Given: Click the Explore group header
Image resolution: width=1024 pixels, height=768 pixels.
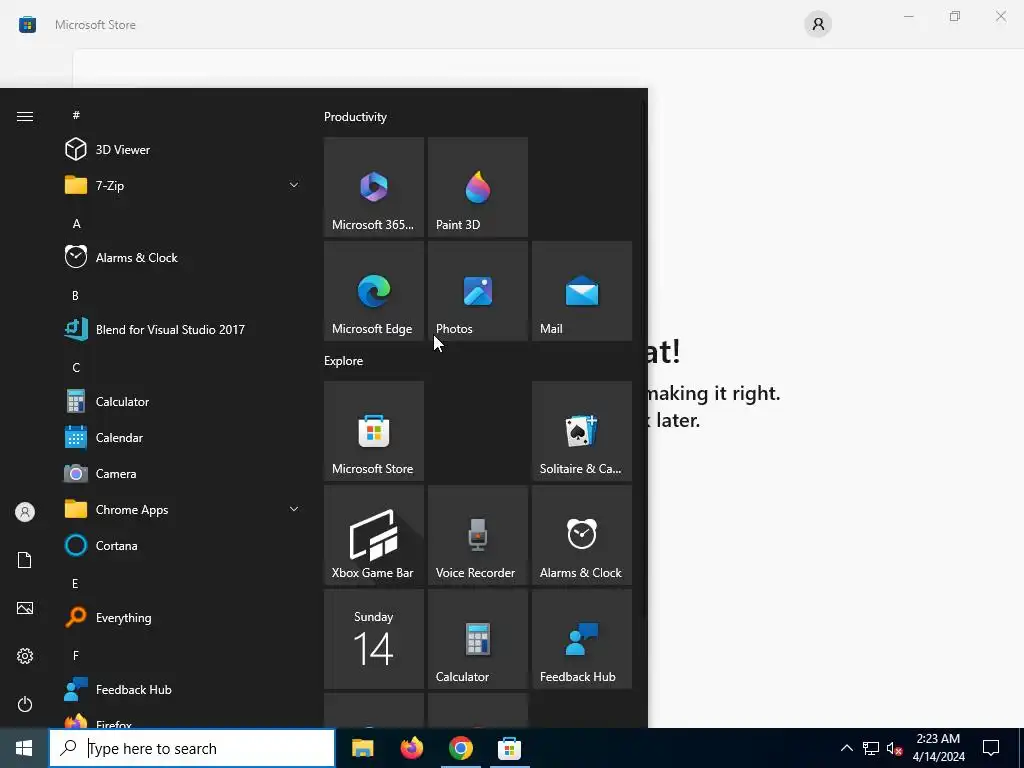Looking at the screenshot, I should (344, 360).
